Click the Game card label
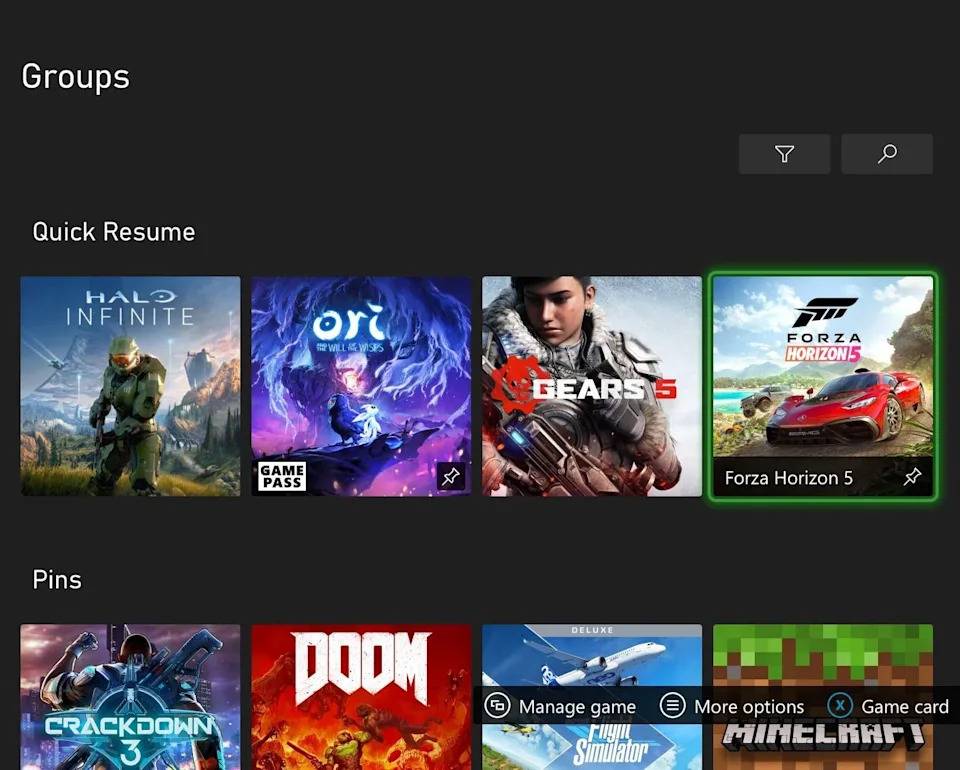The width and height of the screenshot is (960, 770). (x=904, y=707)
